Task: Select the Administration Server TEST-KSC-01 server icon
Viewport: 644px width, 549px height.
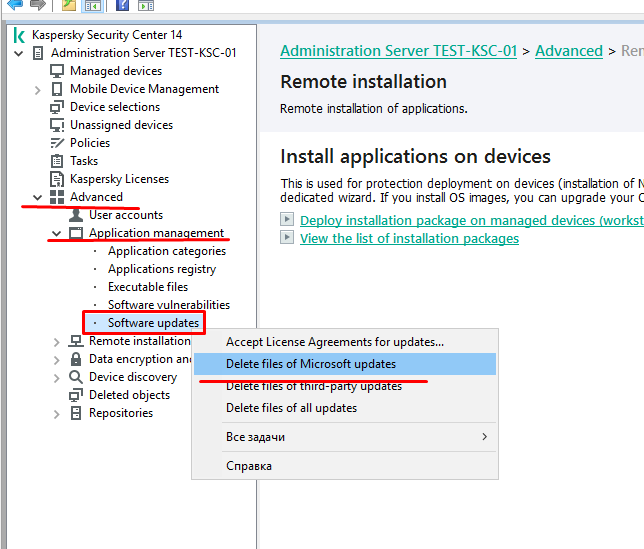Action: 38,53
